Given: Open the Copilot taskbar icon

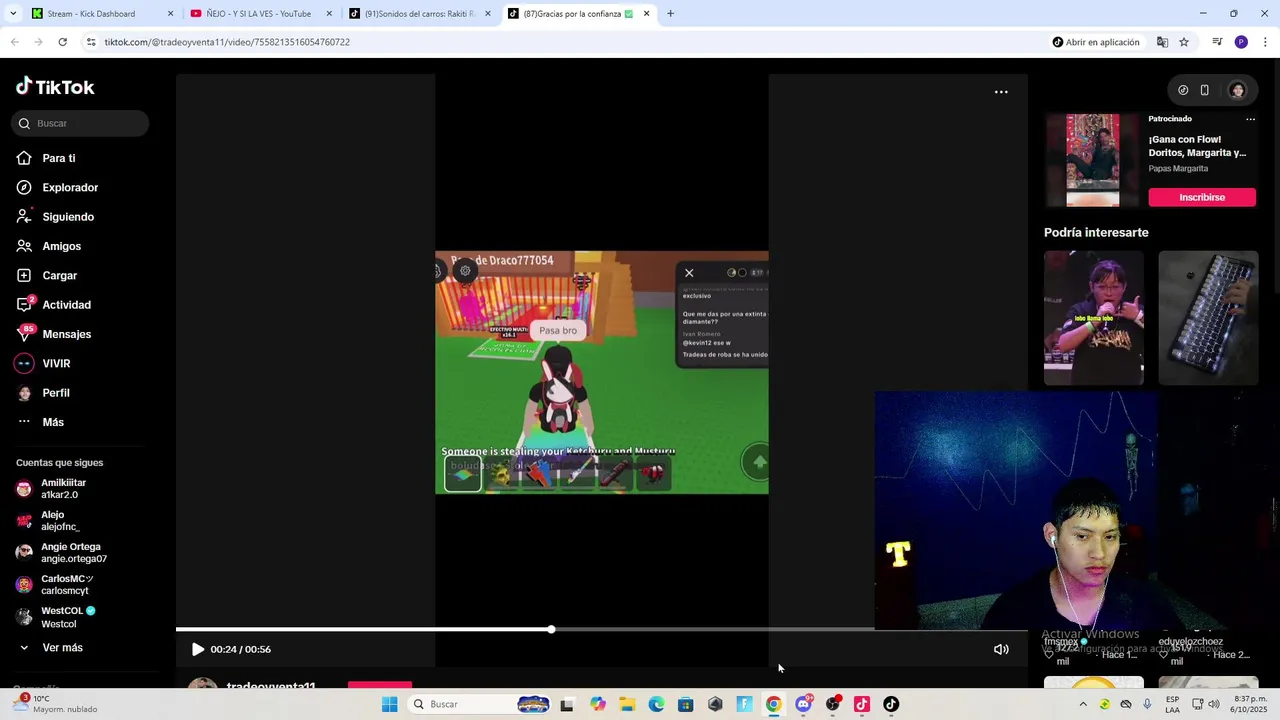Looking at the screenshot, I should click(598, 704).
